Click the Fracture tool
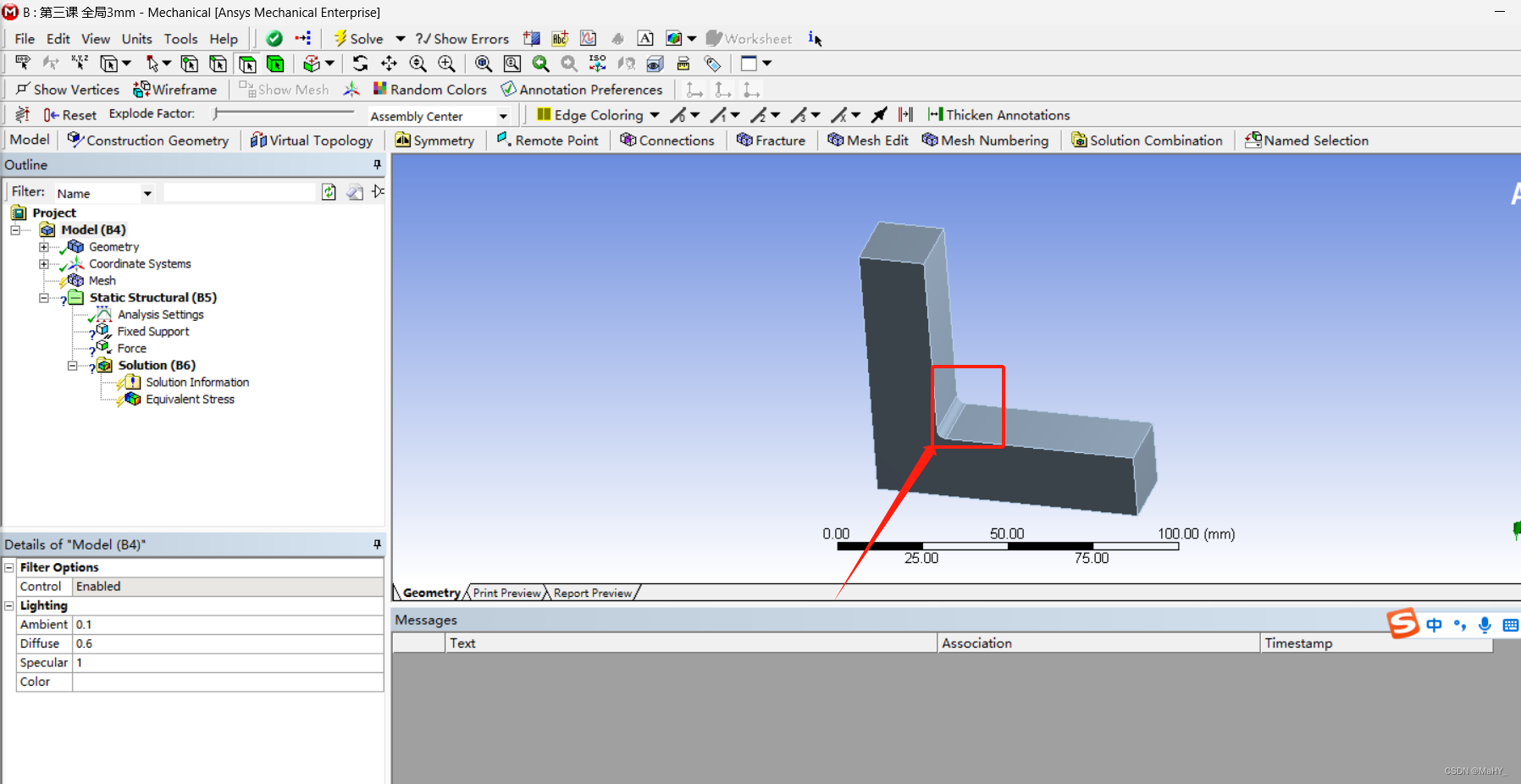 coord(772,140)
